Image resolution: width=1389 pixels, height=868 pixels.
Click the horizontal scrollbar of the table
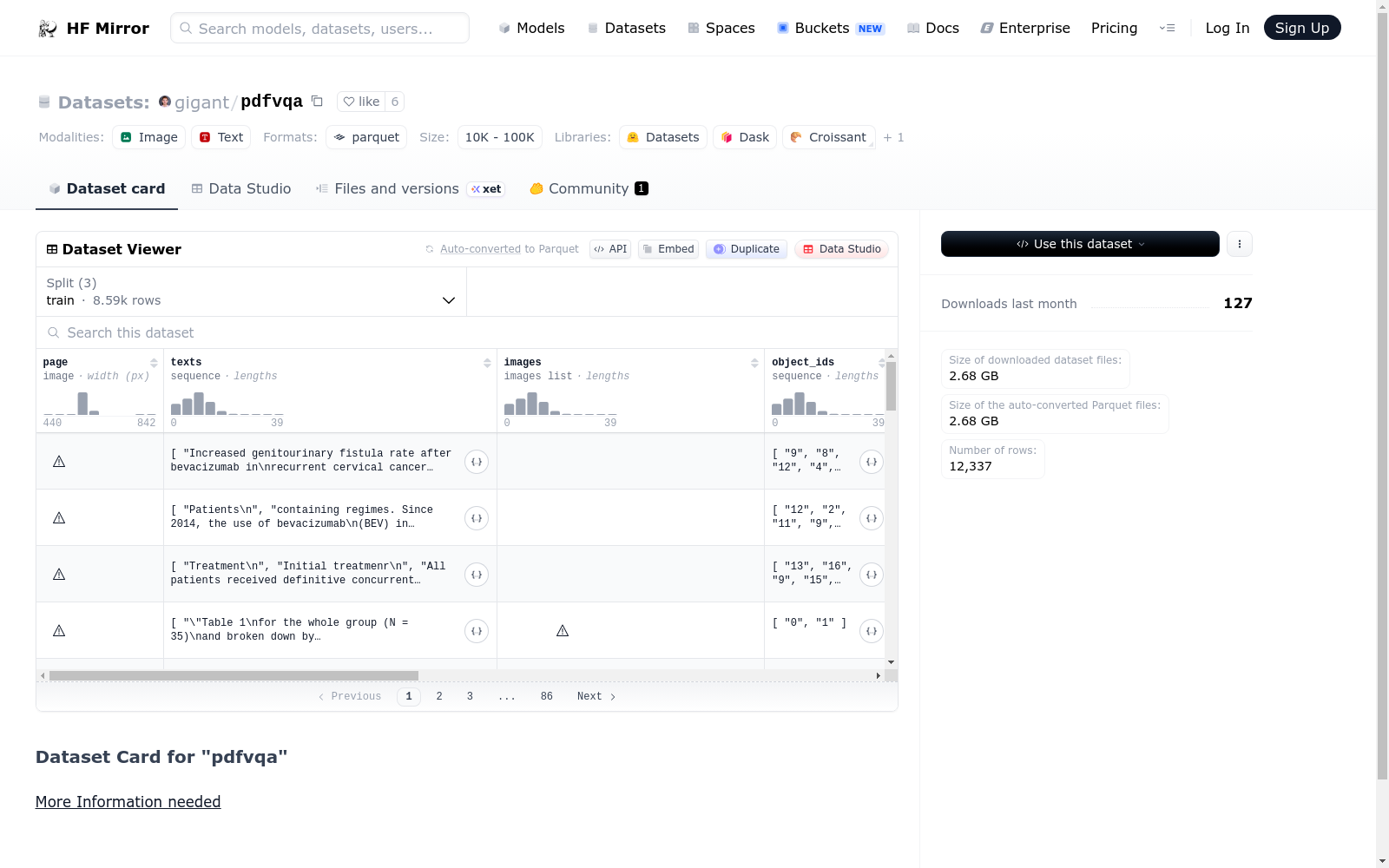(234, 675)
